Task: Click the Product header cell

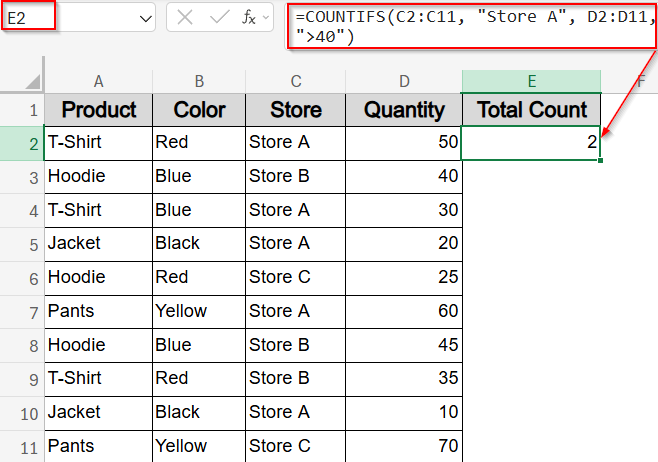Action: (99, 110)
